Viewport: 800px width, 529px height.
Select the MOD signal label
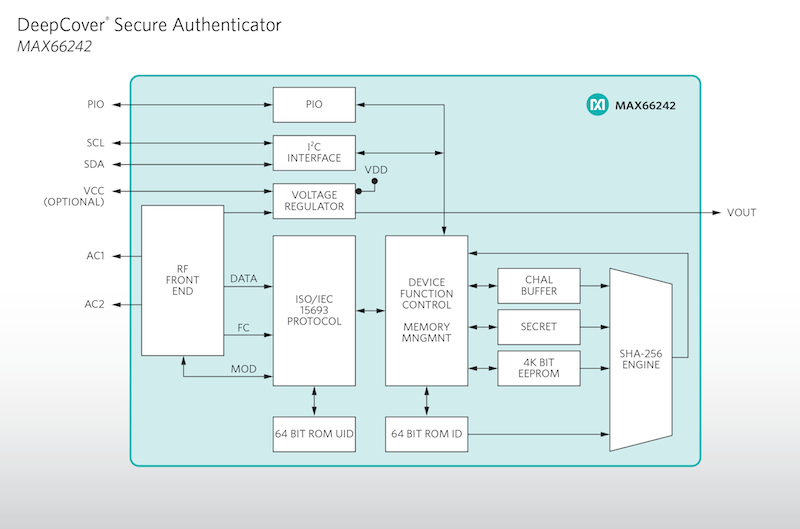click(243, 369)
